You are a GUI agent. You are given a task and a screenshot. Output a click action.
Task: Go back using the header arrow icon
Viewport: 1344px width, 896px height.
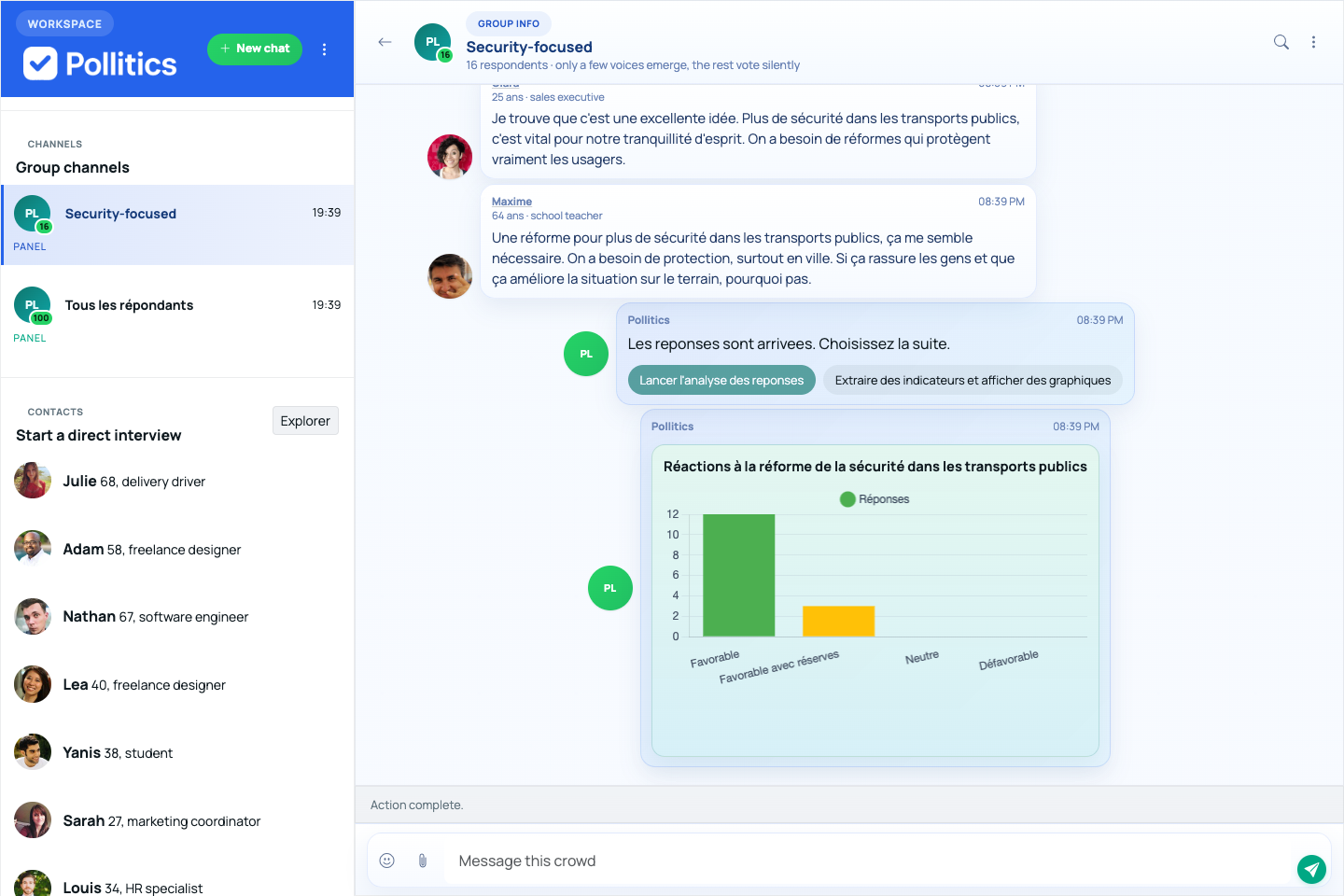(x=385, y=42)
